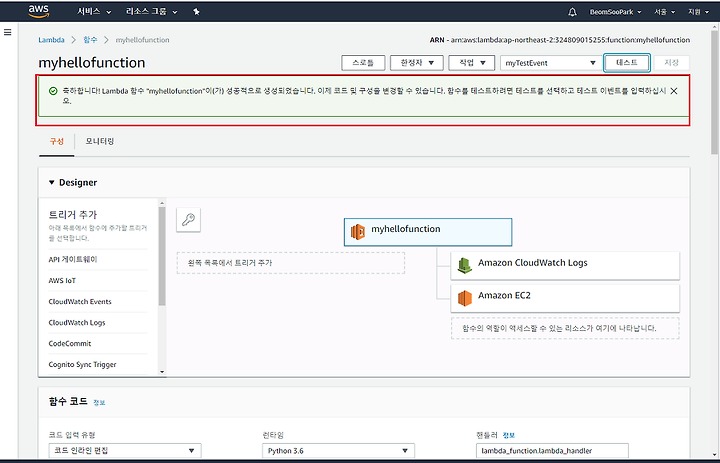
Task: Open 정보 link next to 핸들러
Action: 509,435
